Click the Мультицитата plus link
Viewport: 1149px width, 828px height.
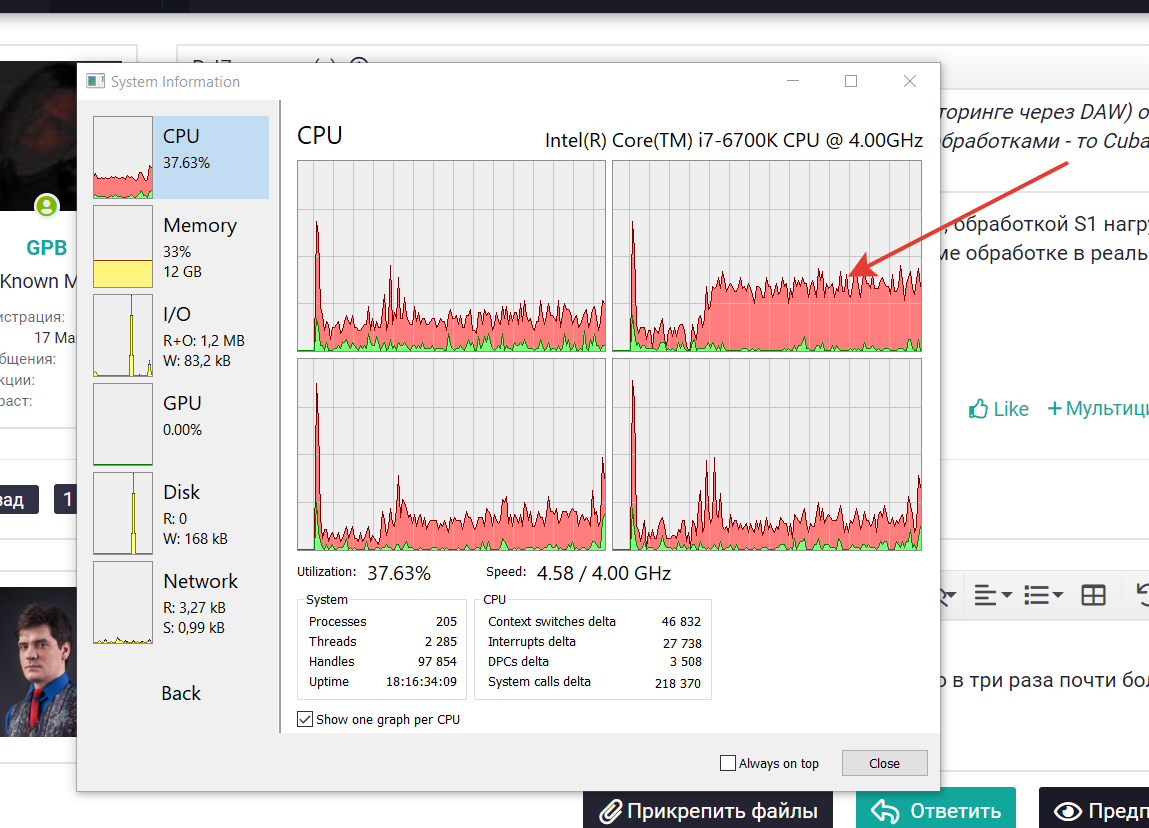[x=1098, y=409]
